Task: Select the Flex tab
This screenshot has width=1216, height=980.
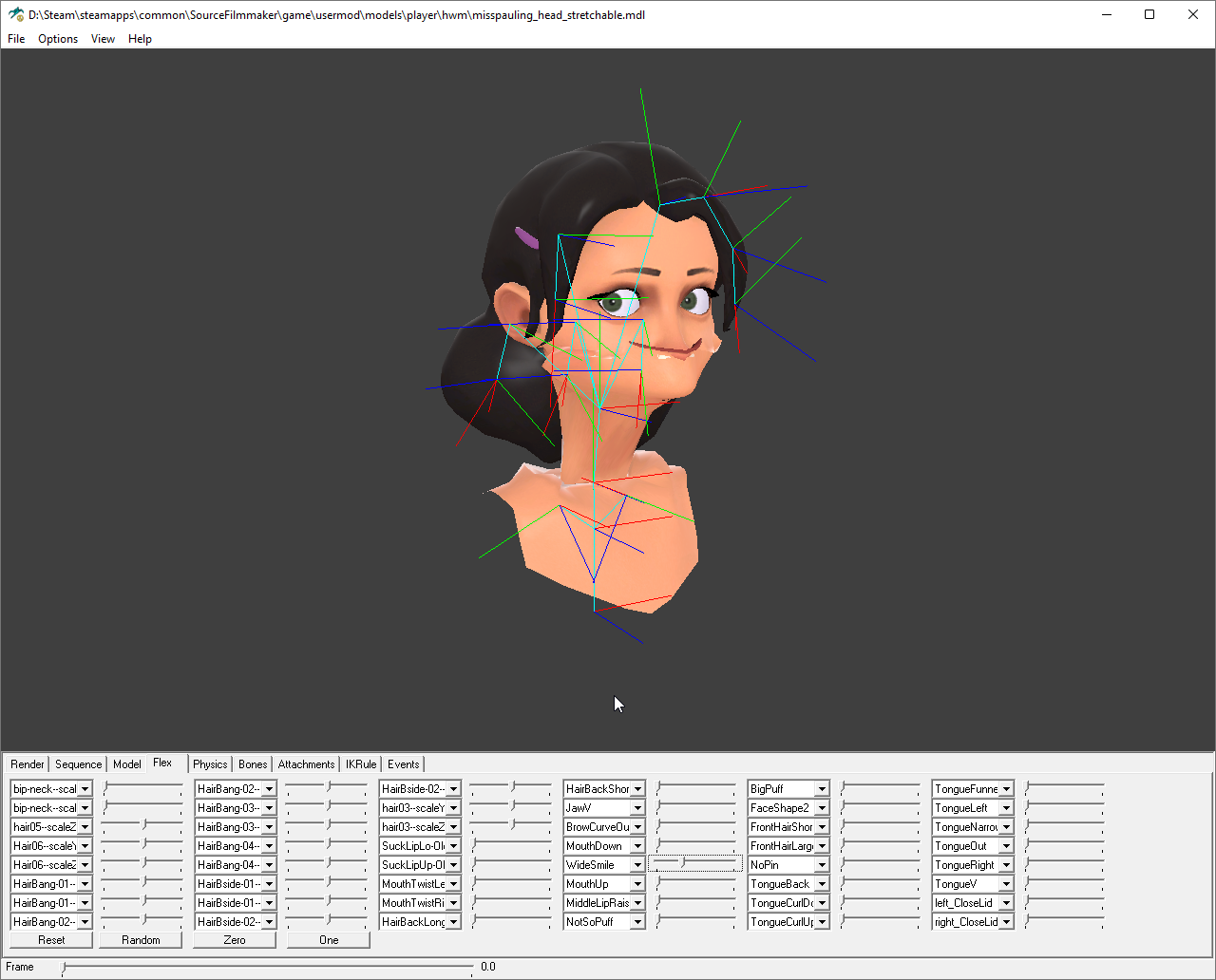Action: click(x=162, y=763)
